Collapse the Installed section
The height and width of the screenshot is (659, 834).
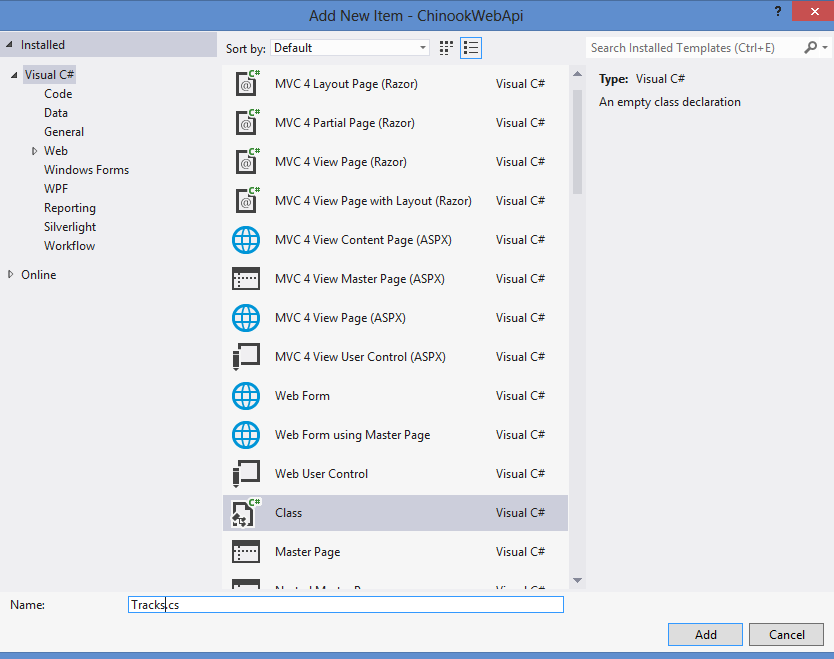9,45
